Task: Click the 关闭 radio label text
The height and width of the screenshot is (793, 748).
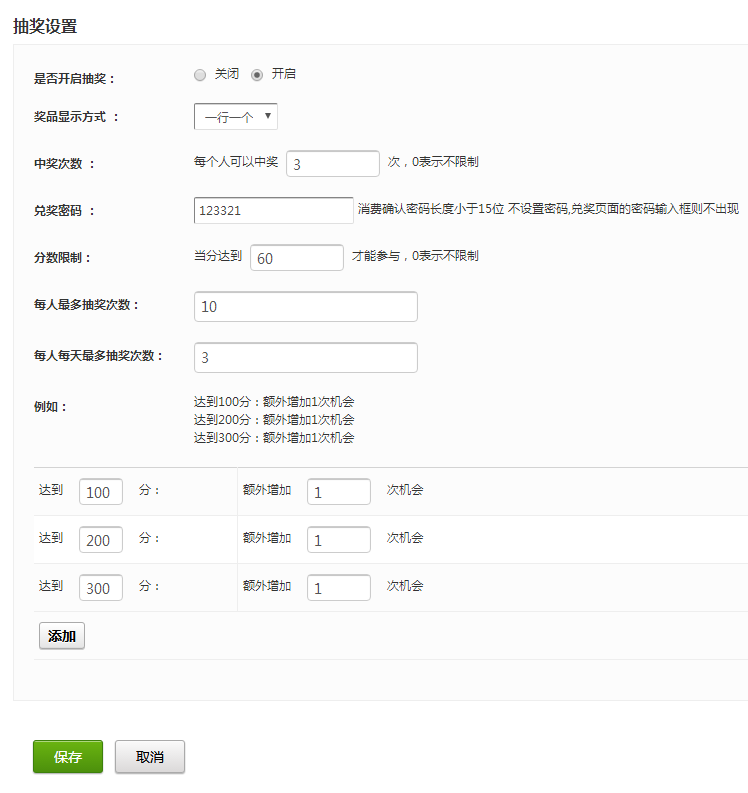Action: (x=227, y=74)
